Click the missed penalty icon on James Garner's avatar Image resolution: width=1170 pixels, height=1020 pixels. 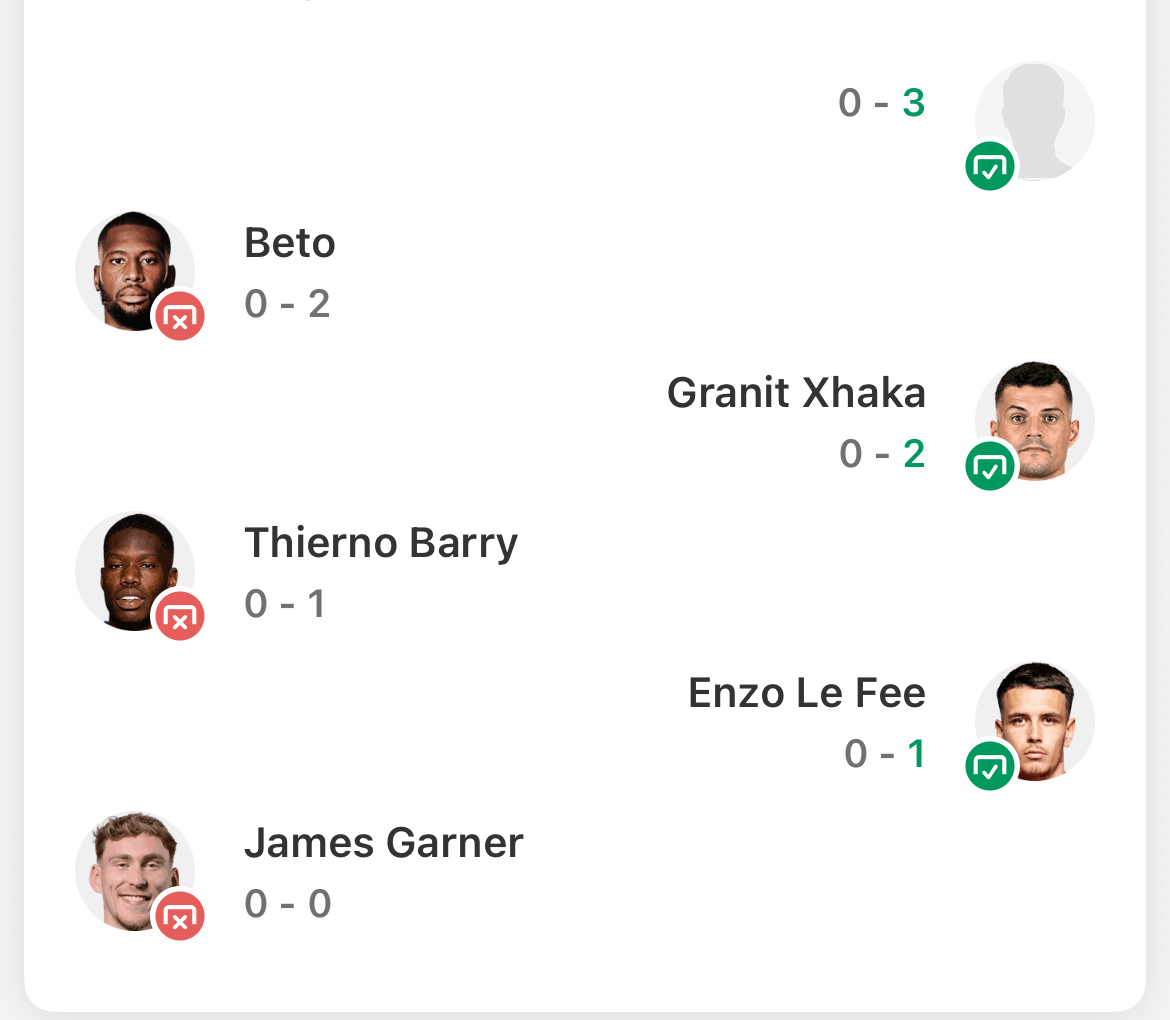180,917
